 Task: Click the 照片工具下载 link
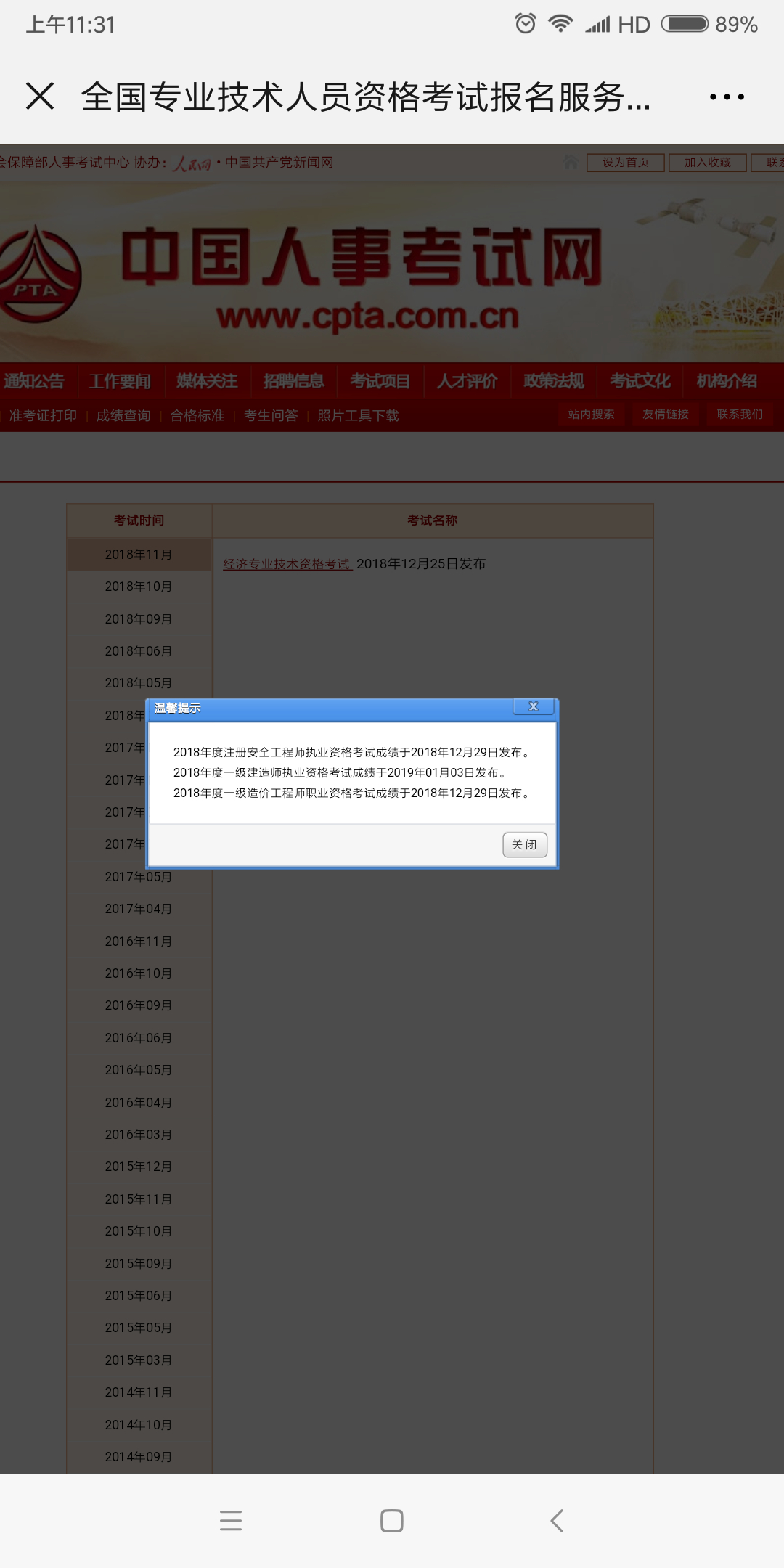coord(358,415)
